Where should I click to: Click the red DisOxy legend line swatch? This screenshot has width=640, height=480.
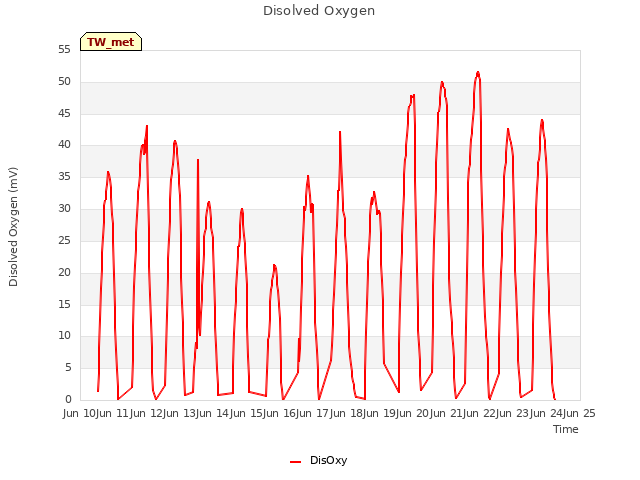[x=296, y=462]
